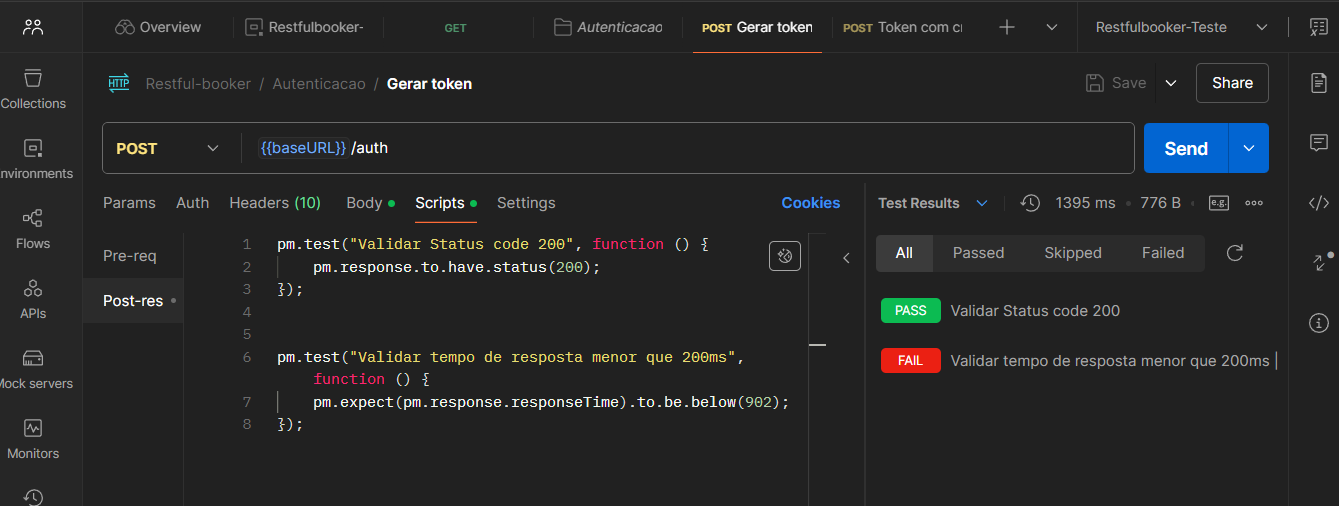Show only Passed test results
The image size is (1339, 506).
click(978, 253)
